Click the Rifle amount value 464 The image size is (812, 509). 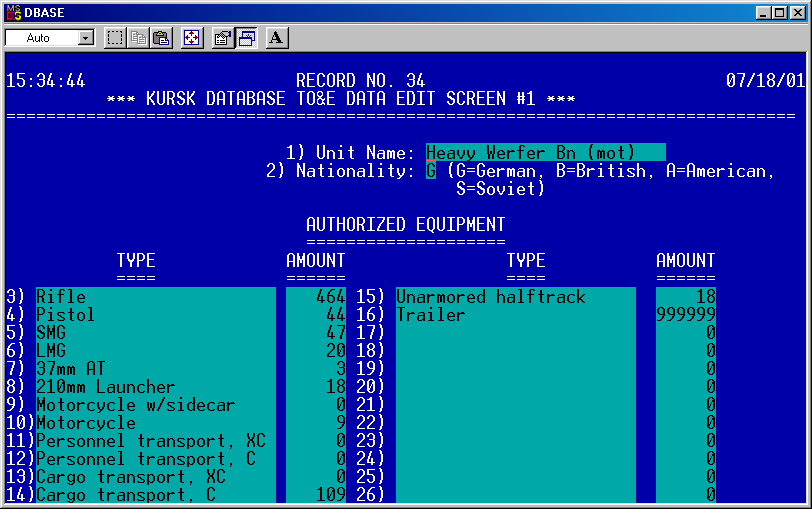[315, 297]
